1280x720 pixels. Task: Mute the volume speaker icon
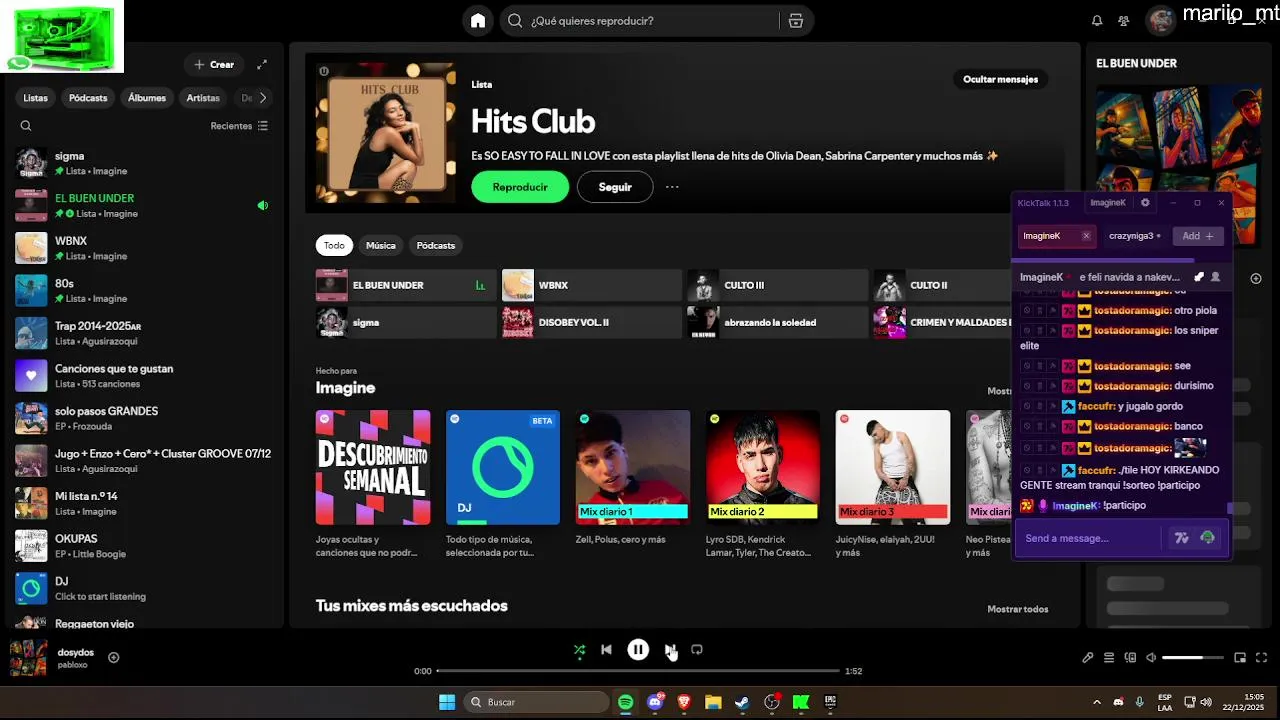pyautogui.click(x=1151, y=657)
